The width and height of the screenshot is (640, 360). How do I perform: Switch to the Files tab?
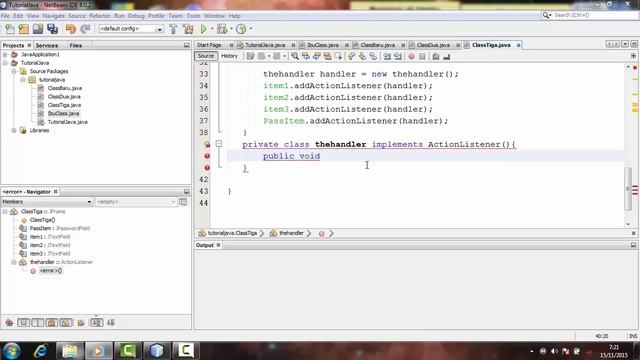pos(76,45)
